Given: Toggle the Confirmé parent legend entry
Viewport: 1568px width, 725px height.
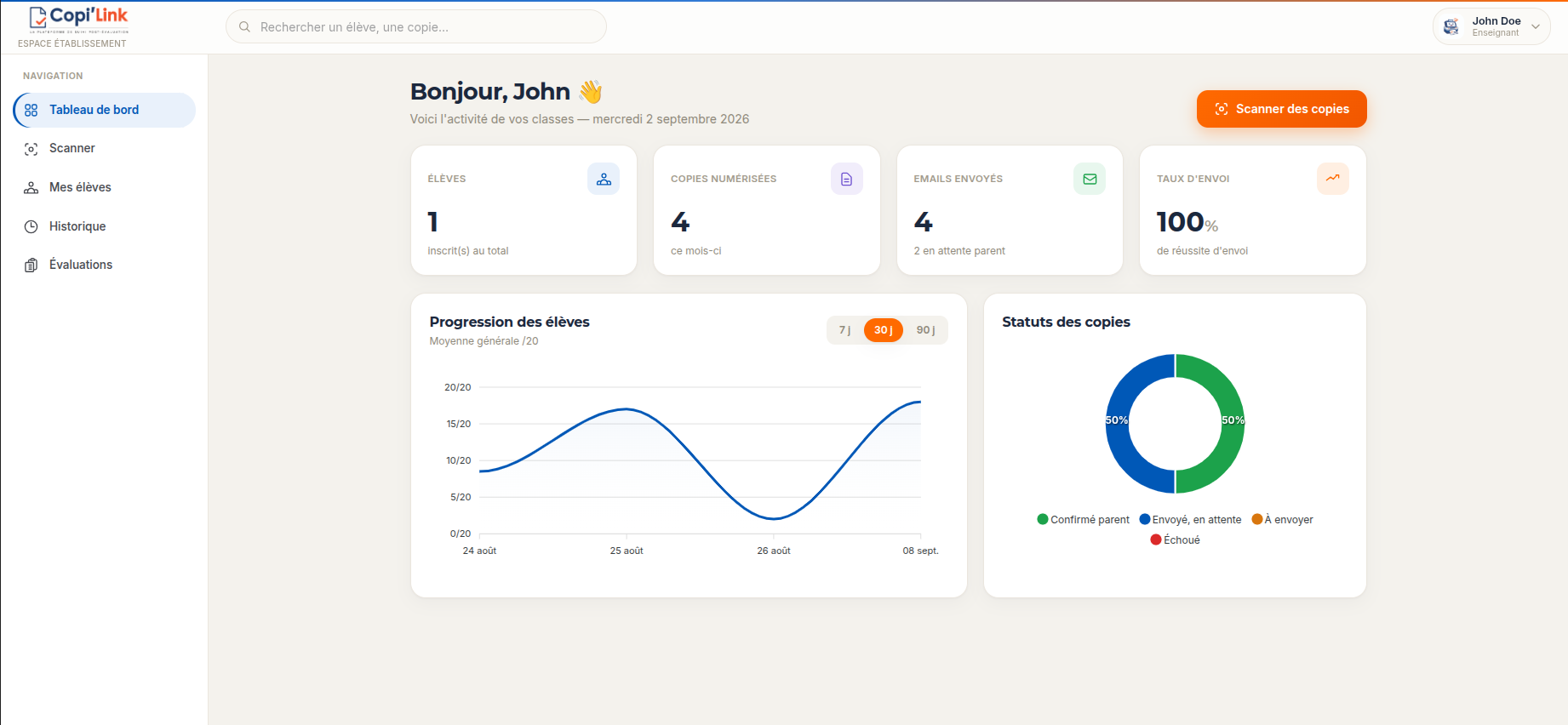Looking at the screenshot, I should pos(1084,520).
